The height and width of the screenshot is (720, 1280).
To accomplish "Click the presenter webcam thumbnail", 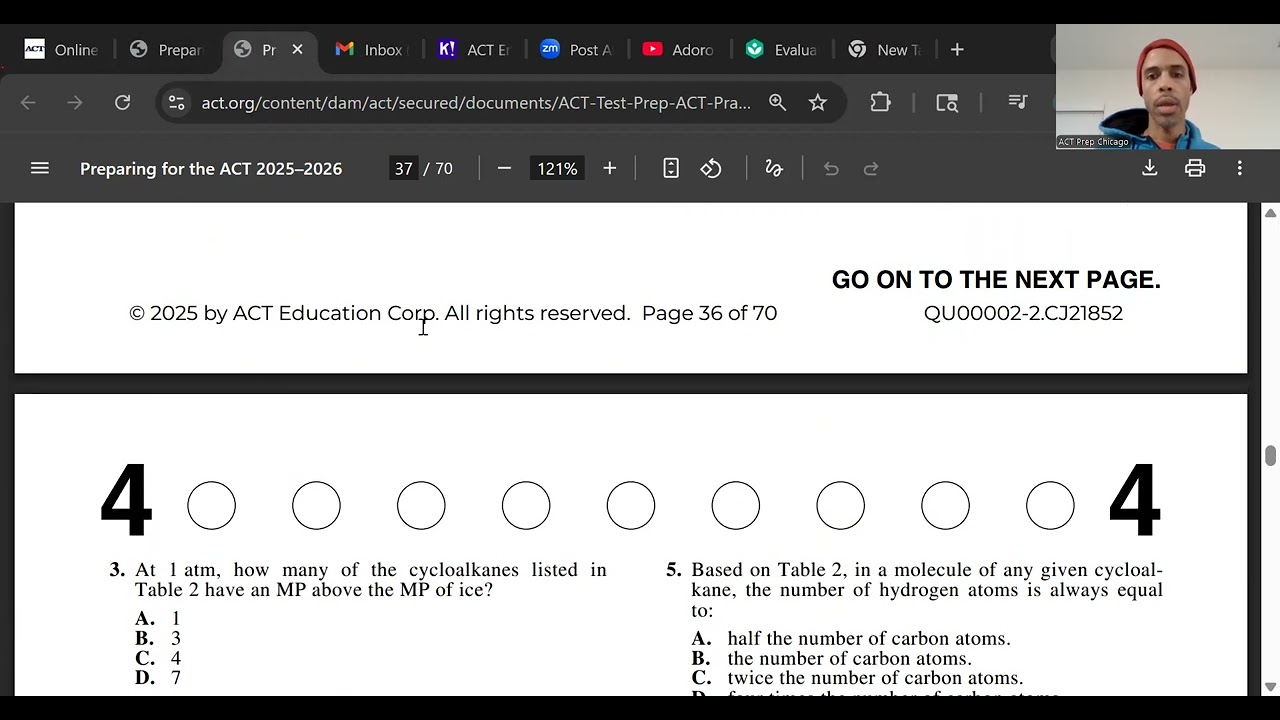I will 1167,87.
